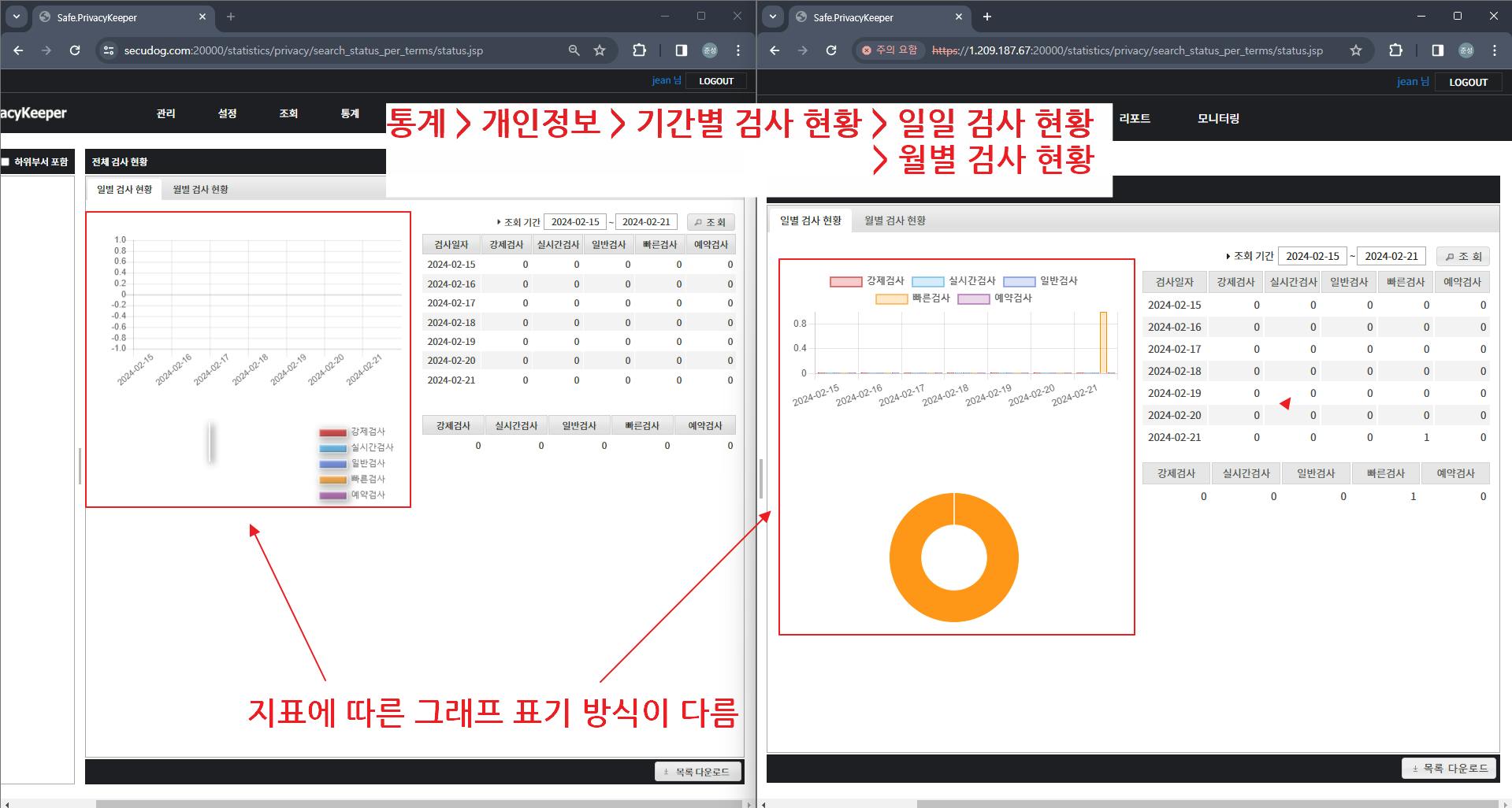Open 통계 menu in left window

tap(350, 113)
